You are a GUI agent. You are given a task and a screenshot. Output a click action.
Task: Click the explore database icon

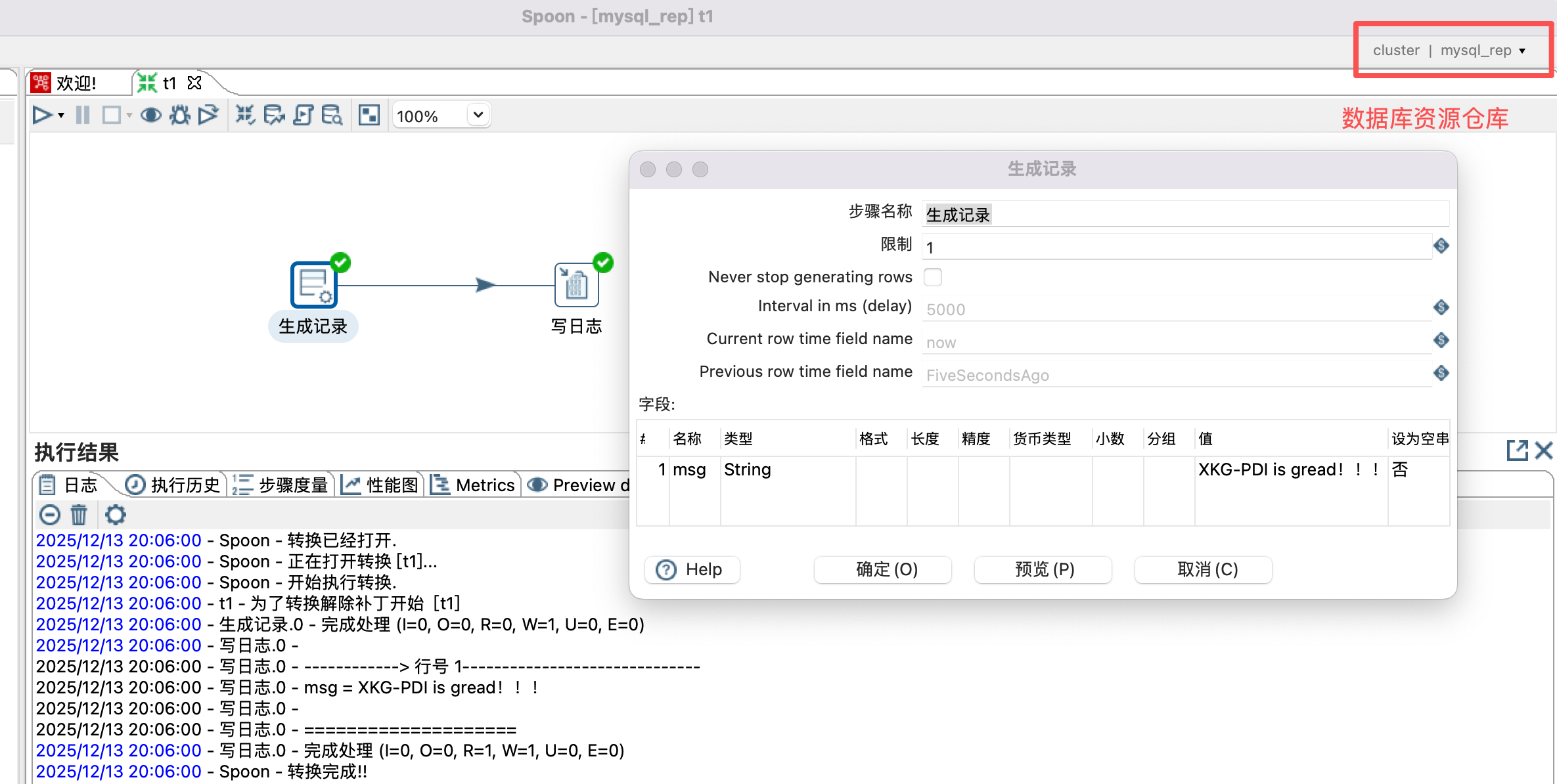332,116
